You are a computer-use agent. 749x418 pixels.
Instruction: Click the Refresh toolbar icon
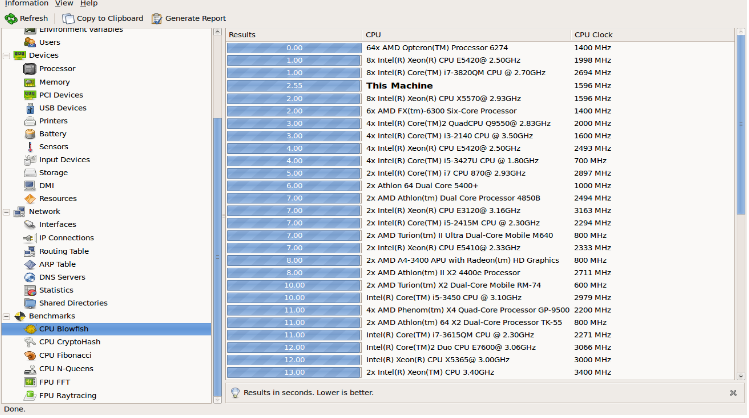point(11,18)
